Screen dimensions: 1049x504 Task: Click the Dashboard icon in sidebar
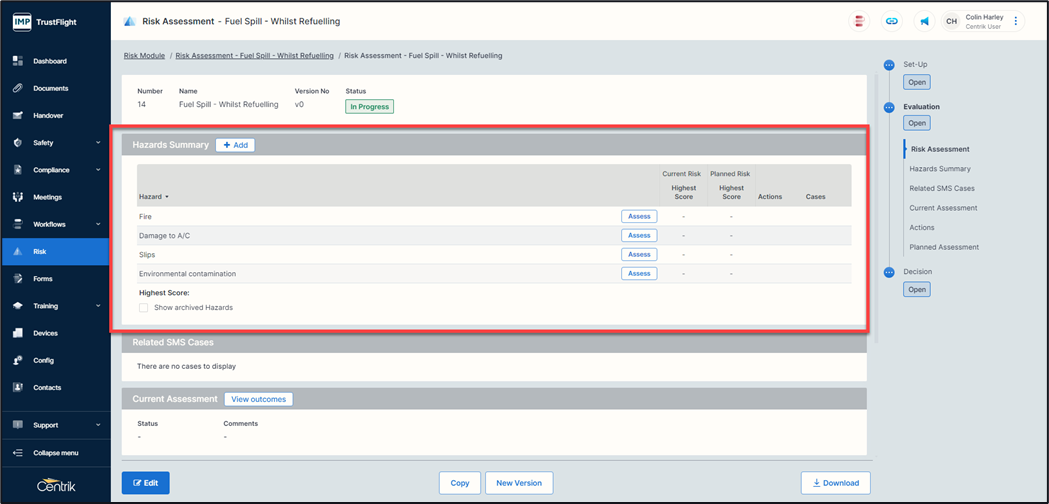[18, 61]
